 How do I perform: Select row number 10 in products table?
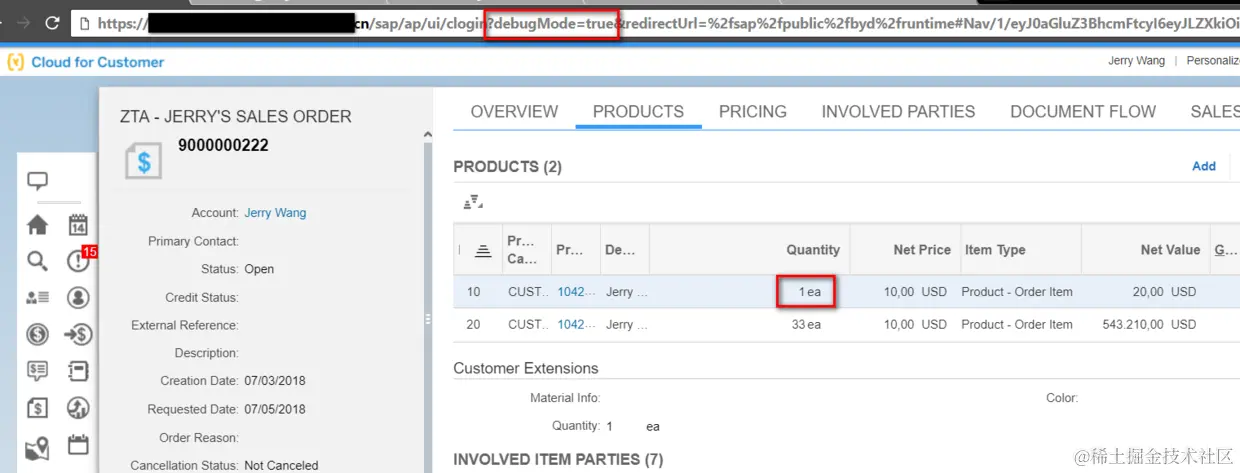click(474, 292)
